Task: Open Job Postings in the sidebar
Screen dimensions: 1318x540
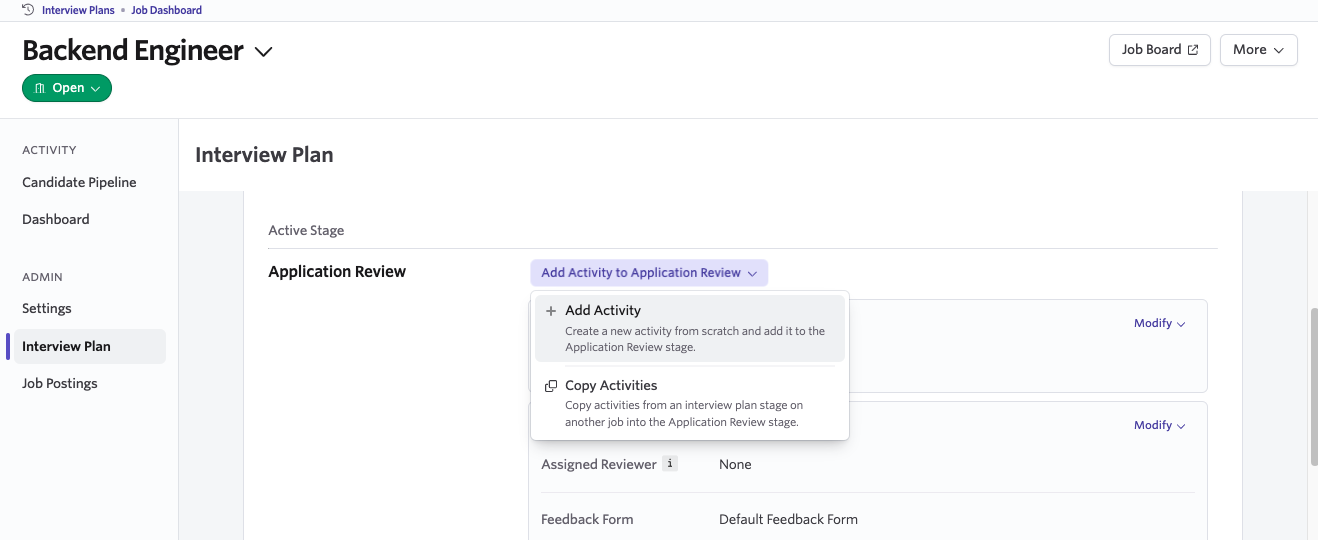Action: click(x=60, y=383)
